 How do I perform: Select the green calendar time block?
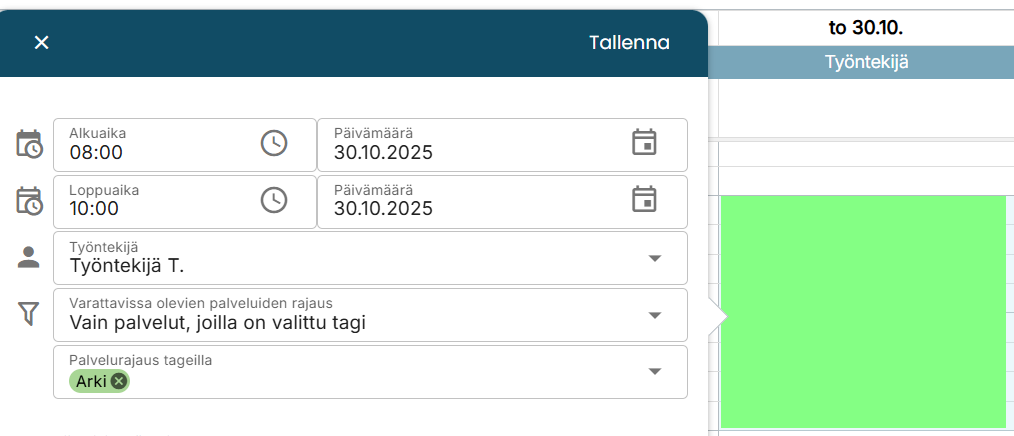(862, 310)
